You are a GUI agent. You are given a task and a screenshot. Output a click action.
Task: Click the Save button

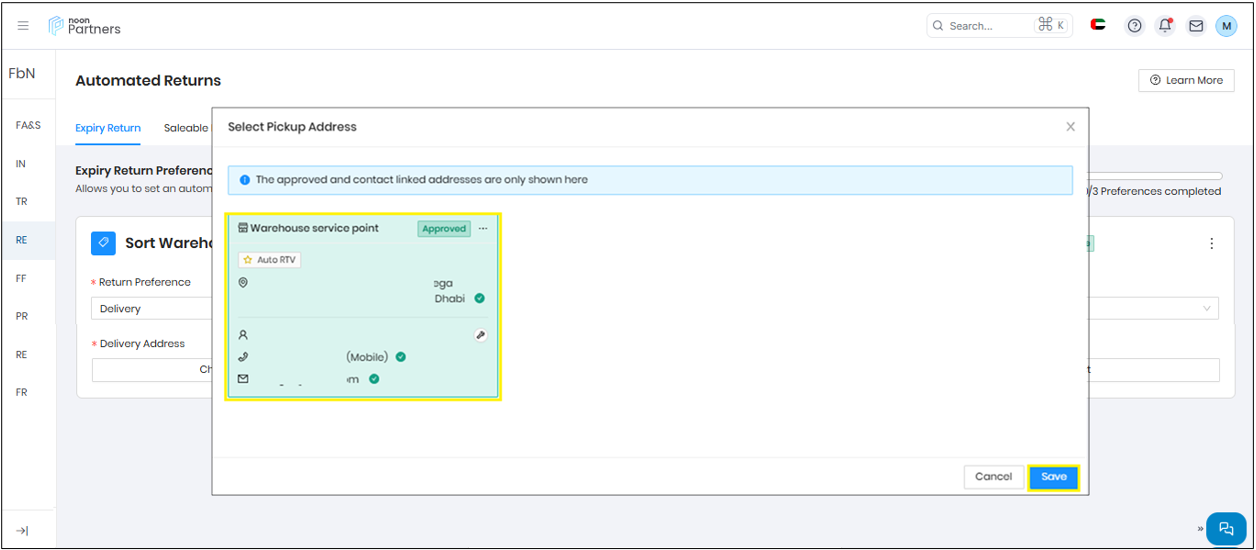click(1054, 477)
